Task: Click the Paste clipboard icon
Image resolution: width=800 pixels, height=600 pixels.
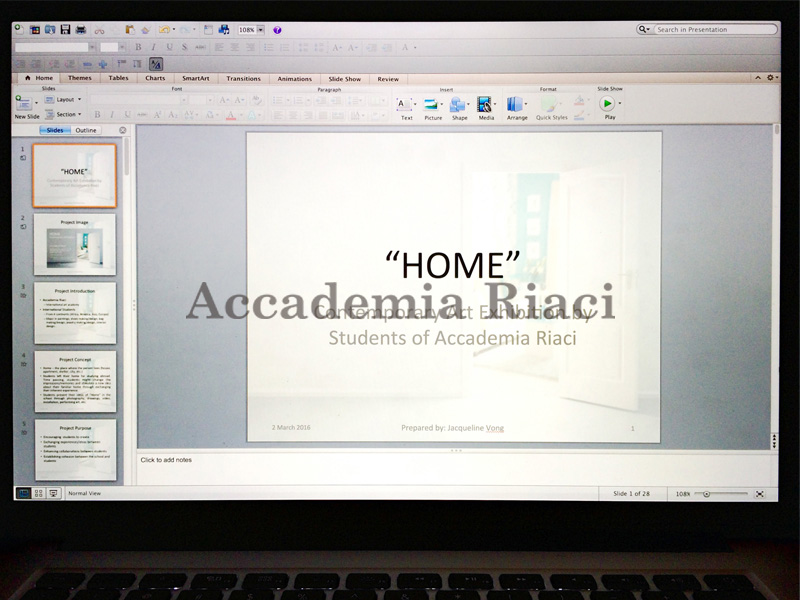Action: tap(130, 30)
